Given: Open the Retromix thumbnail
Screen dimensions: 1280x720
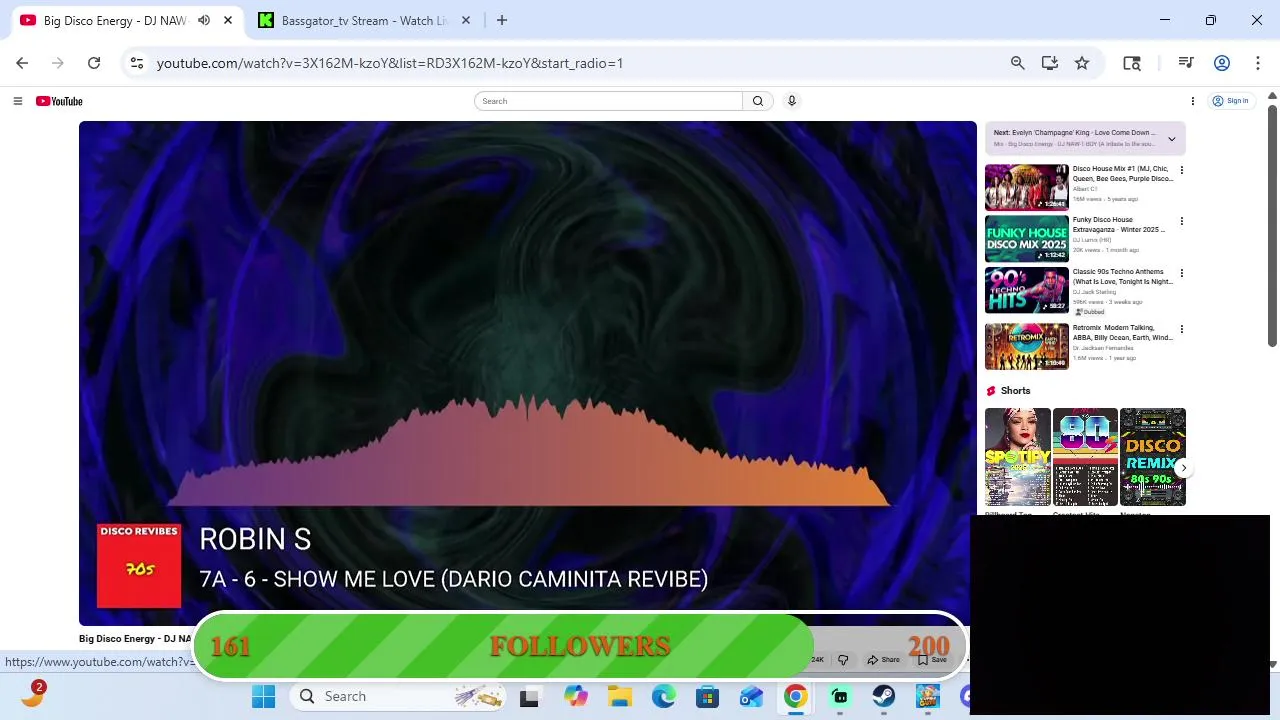Looking at the screenshot, I should click(1027, 347).
